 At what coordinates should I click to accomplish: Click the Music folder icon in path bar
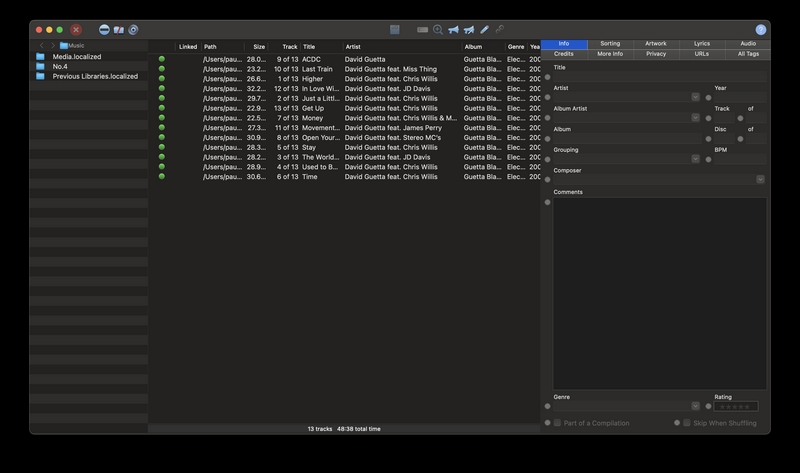click(x=64, y=45)
